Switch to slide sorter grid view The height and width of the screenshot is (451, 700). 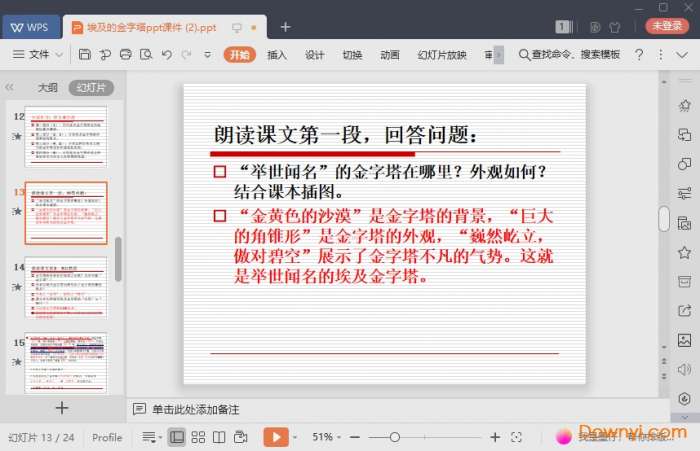click(x=198, y=437)
